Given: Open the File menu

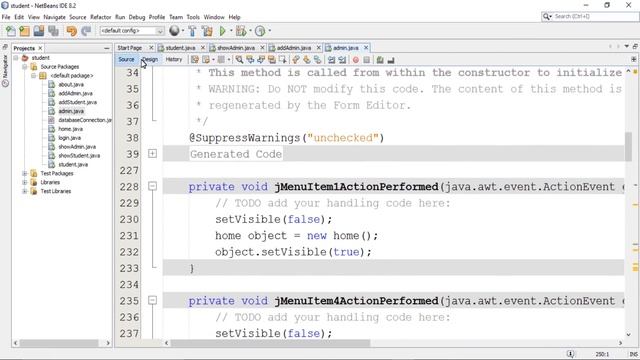Looking at the screenshot, I should [x=6, y=17].
